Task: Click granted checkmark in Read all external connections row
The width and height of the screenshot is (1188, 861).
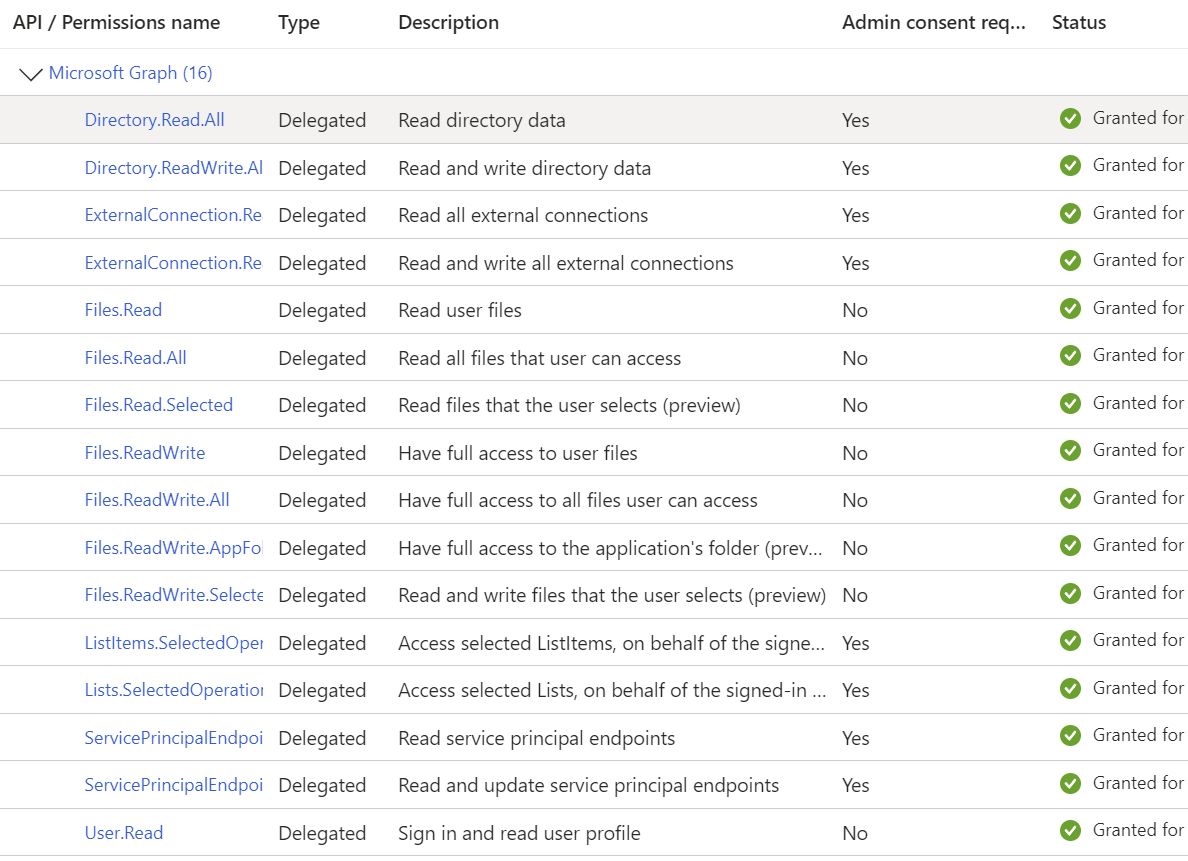Action: (x=1071, y=213)
